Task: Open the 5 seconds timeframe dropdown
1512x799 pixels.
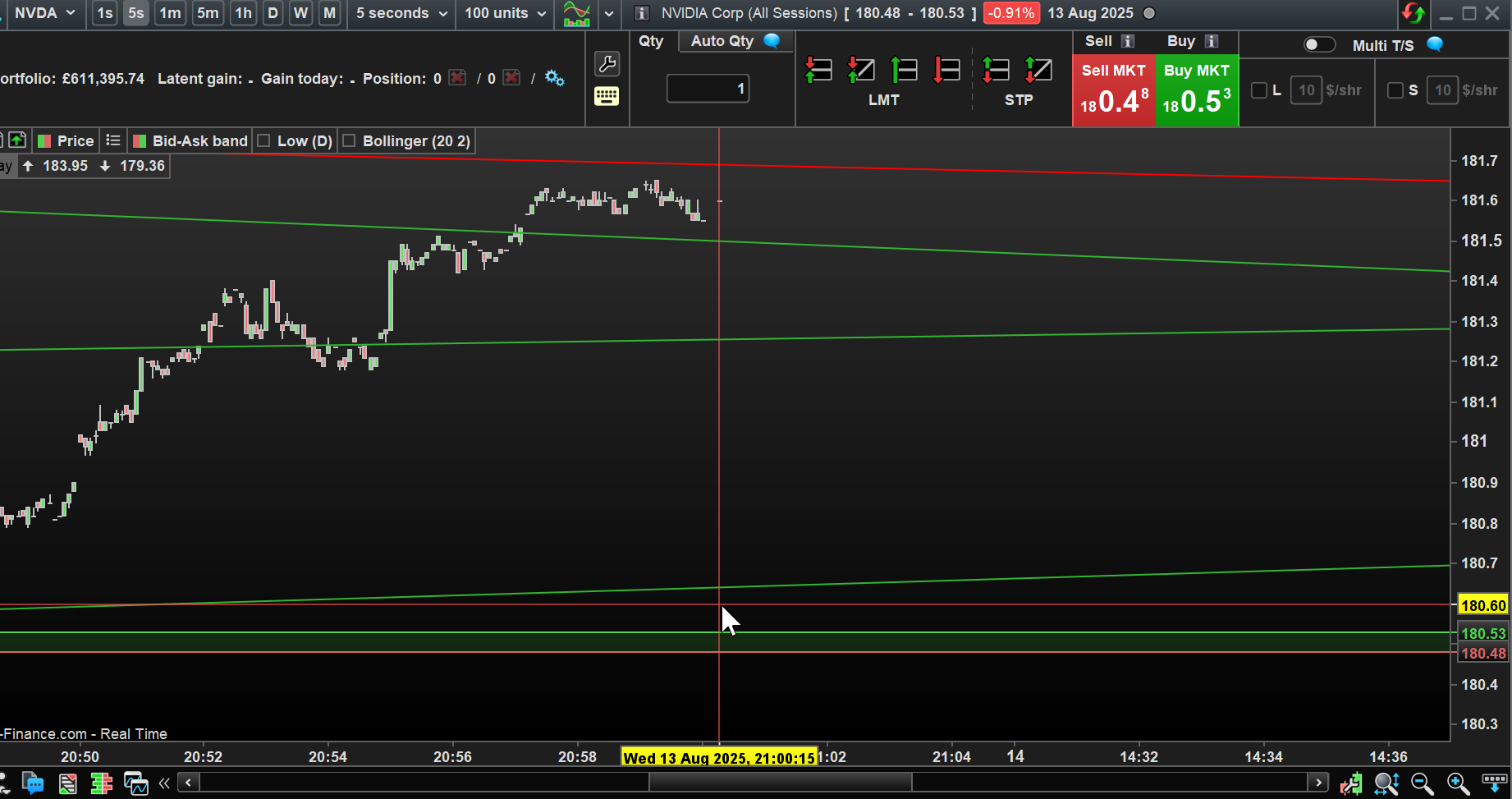Action: click(401, 13)
